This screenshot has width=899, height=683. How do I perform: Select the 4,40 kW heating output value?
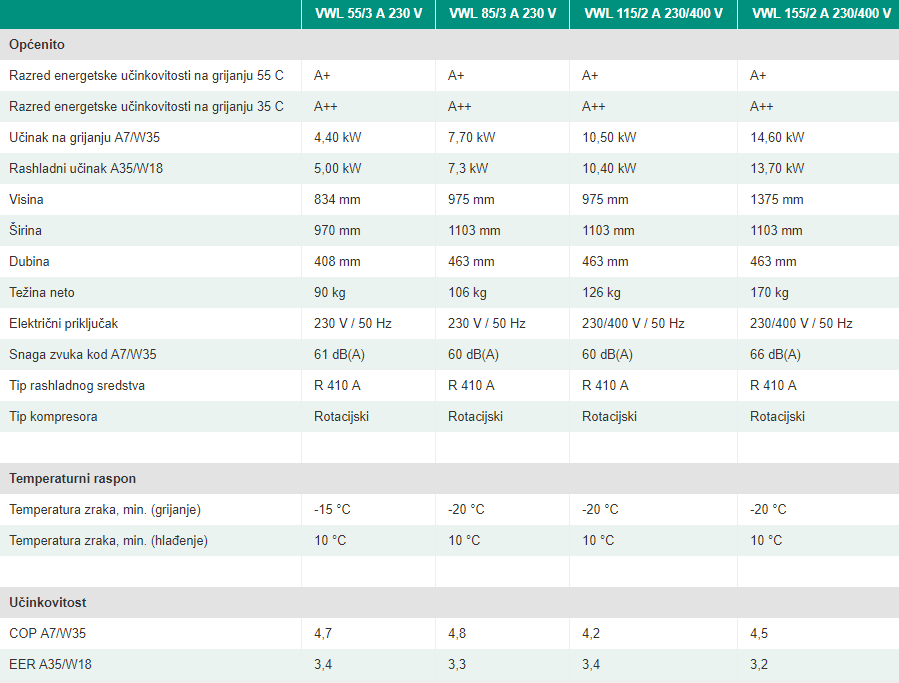[338, 138]
